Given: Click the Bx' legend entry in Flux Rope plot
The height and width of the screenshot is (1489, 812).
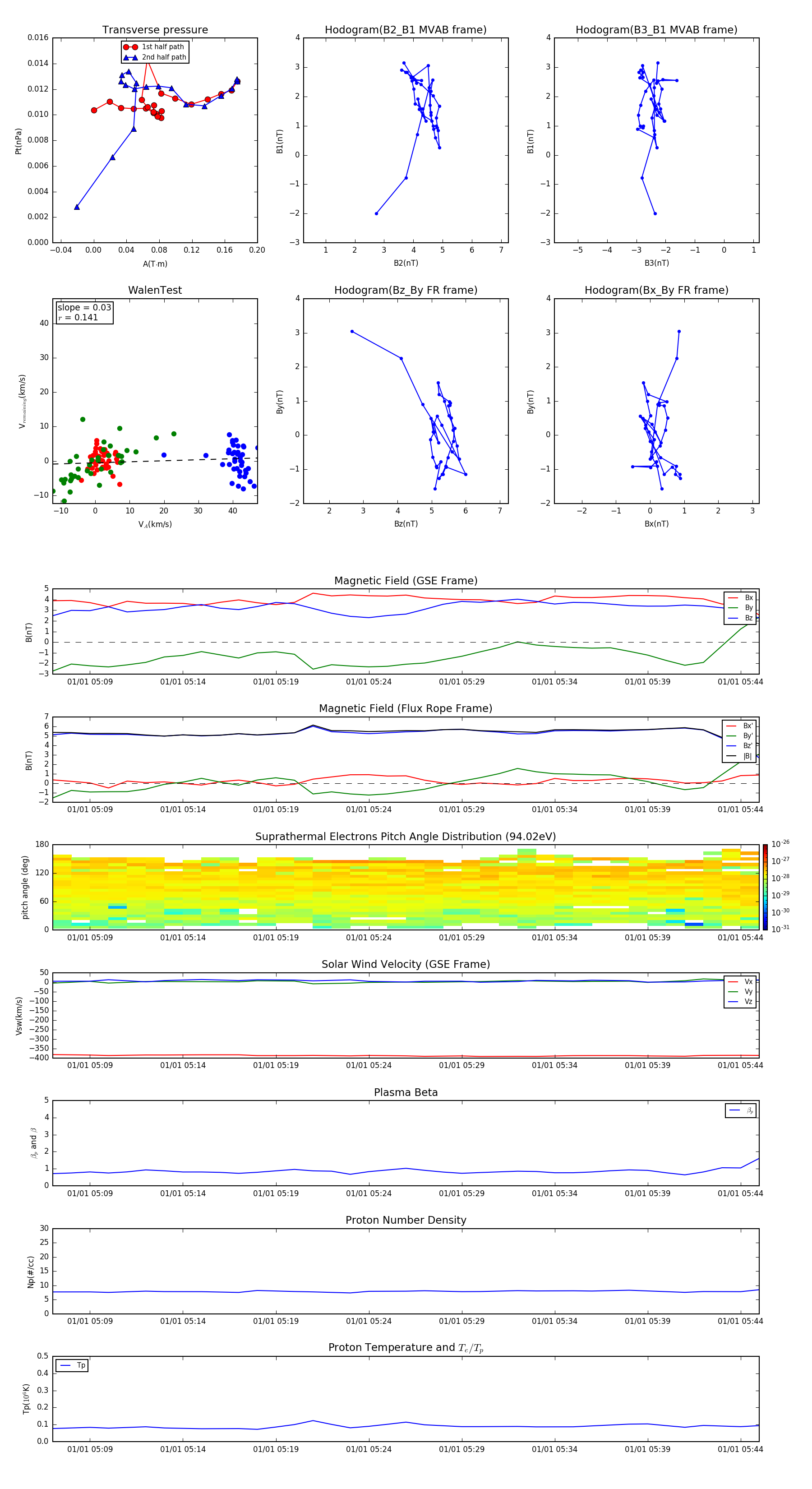Looking at the screenshot, I should pyautogui.click(x=740, y=726).
